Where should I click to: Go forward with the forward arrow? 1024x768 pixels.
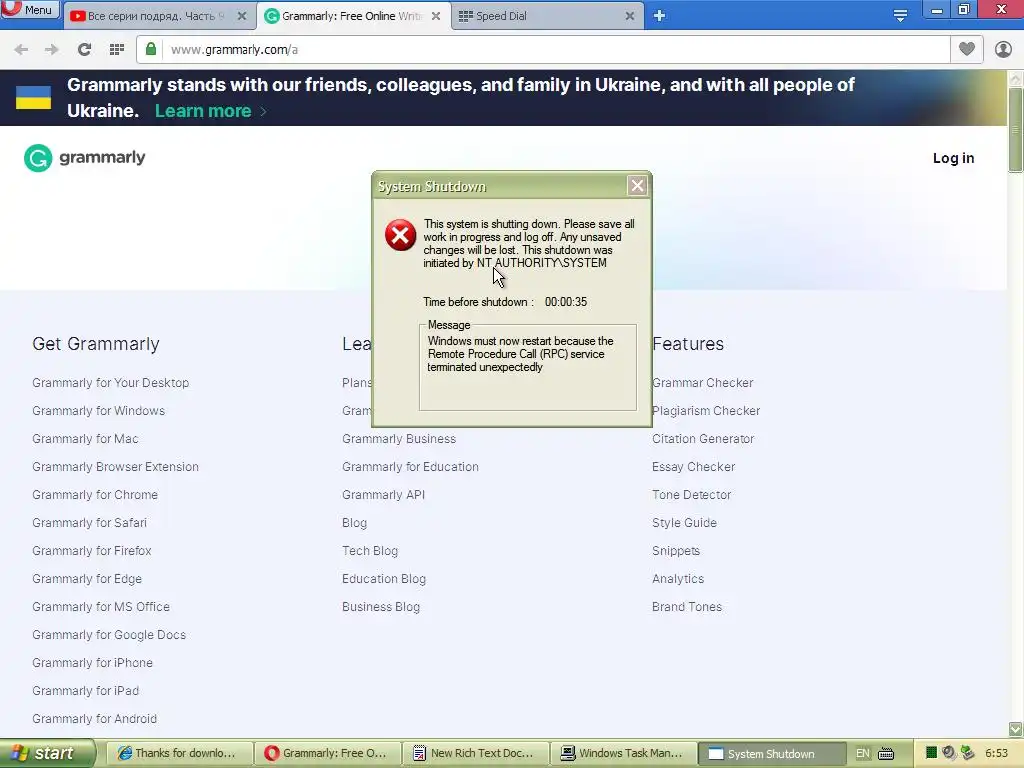coord(52,50)
